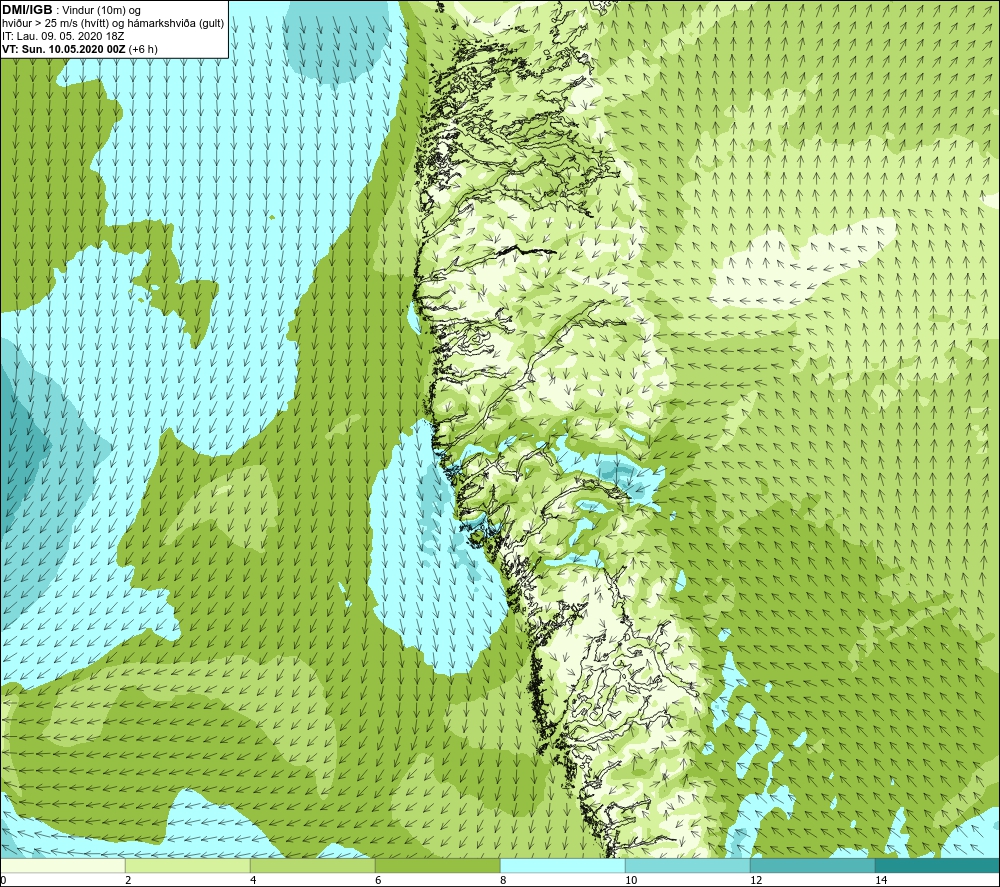Click the DMI/IGB title in the legend box
This screenshot has width=1000, height=887.
27,10
